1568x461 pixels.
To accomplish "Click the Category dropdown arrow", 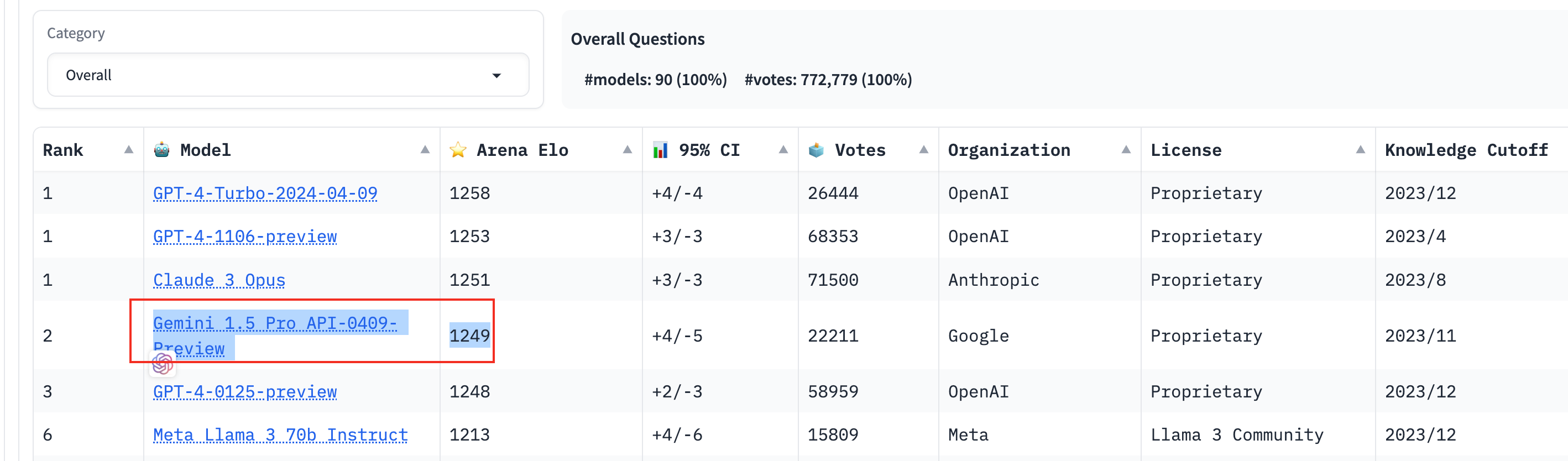I will point(496,75).
